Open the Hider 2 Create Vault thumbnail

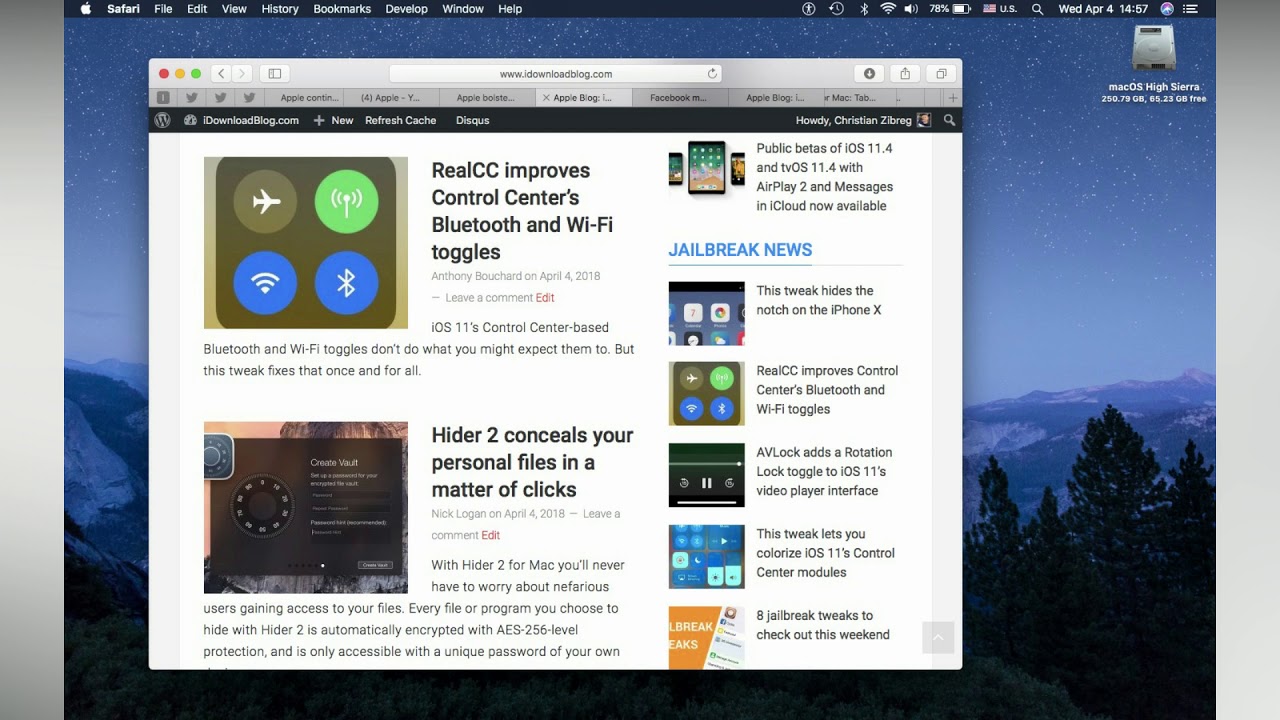pyautogui.click(x=306, y=507)
